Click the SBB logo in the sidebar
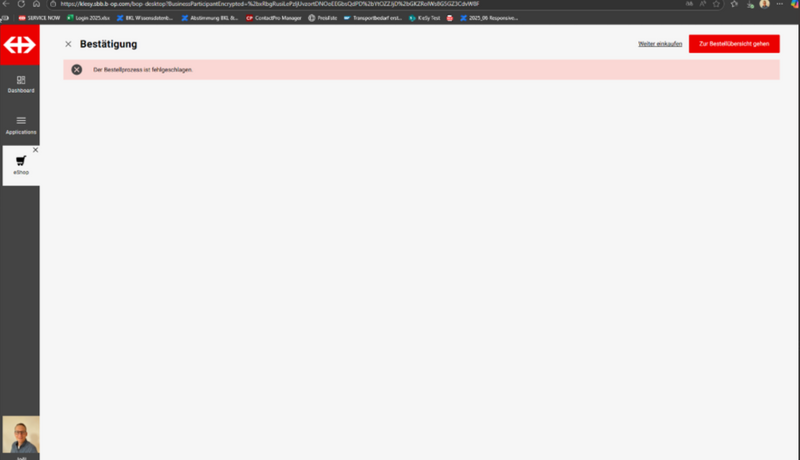Image resolution: width=800 pixels, height=460 pixels. coord(19,45)
